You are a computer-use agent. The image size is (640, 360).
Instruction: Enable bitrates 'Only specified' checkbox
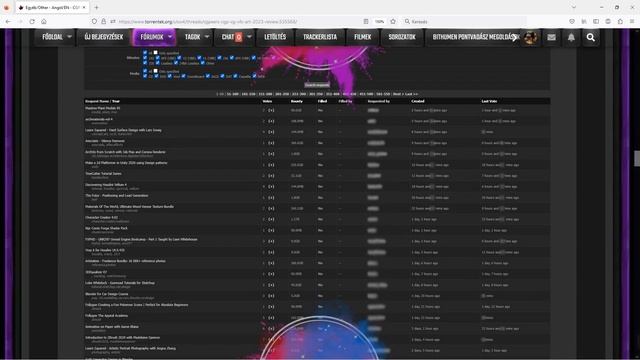tap(156, 53)
